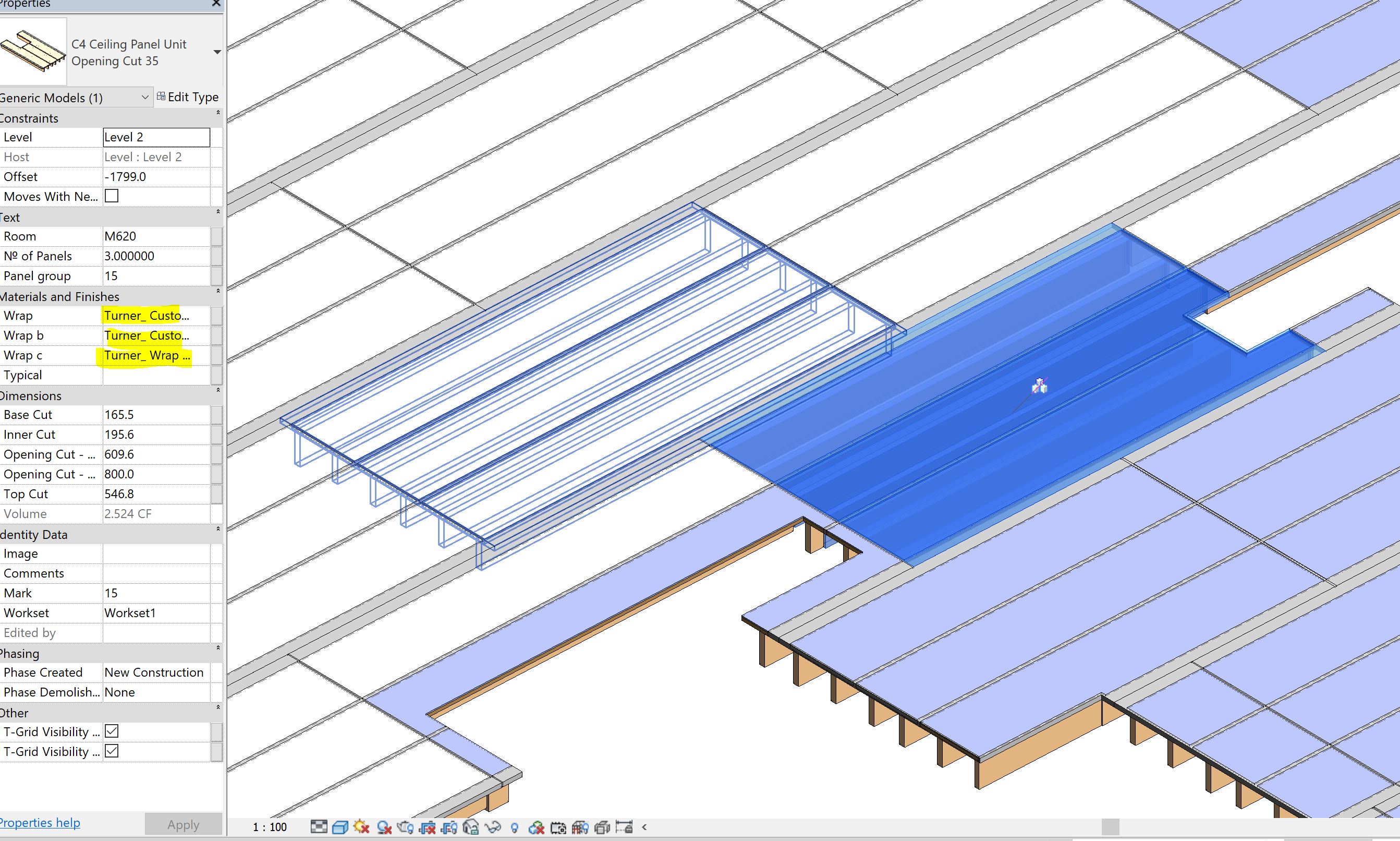Toggle Sun Path off icon

[x=361, y=827]
